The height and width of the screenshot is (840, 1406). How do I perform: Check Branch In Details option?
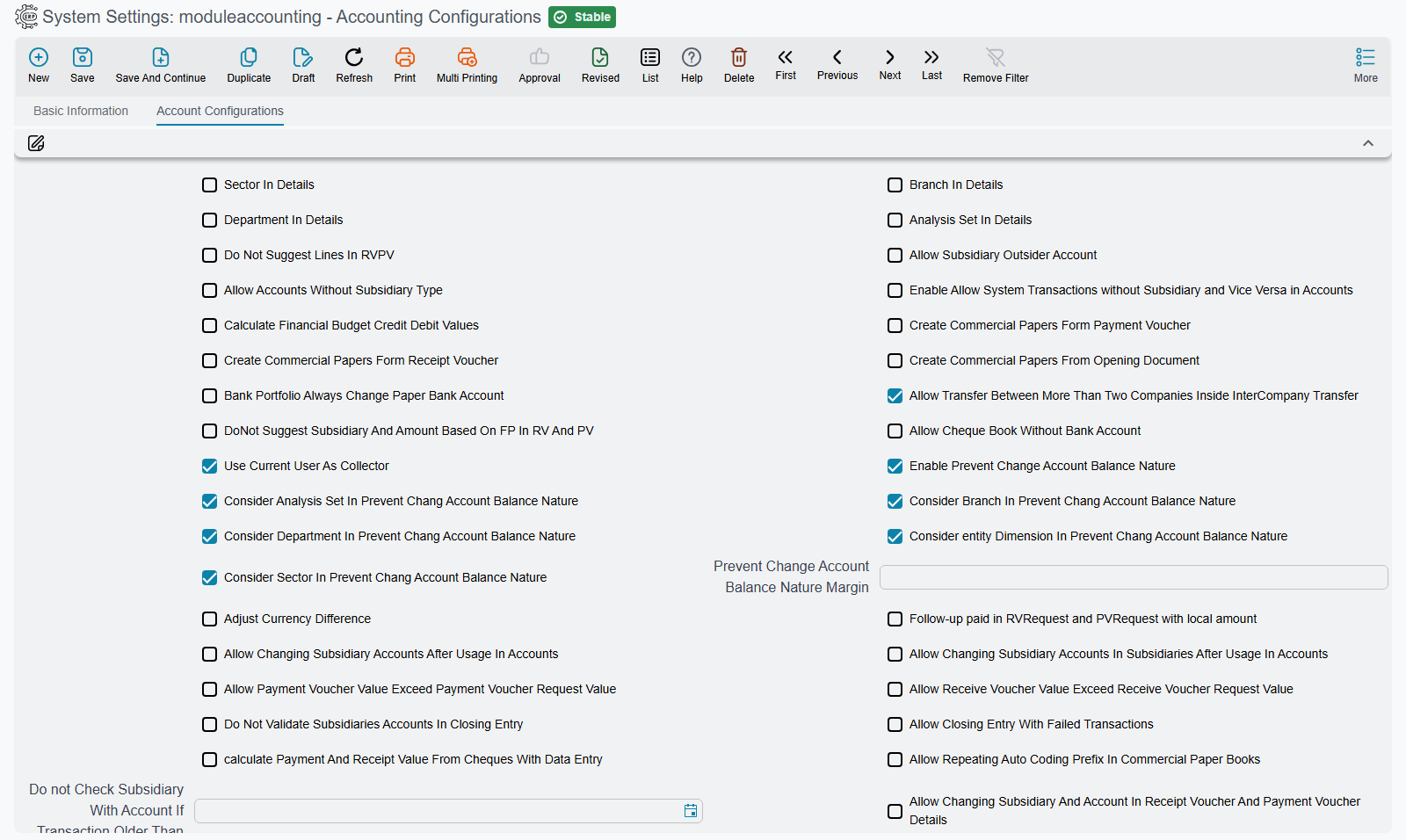click(x=895, y=185)
